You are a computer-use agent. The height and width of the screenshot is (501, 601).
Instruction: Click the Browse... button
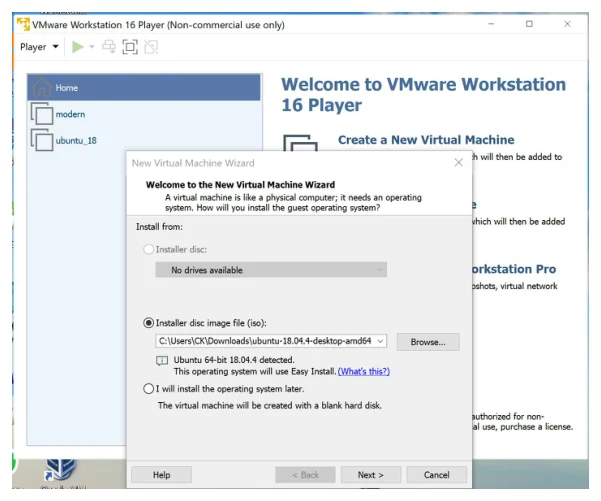(428, 342)
